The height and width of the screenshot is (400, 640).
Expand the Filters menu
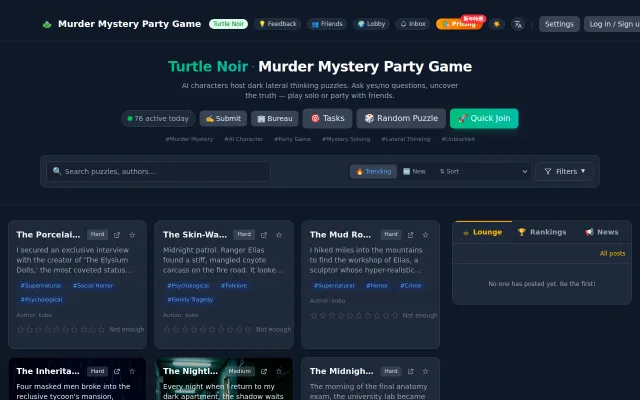coord(564,171)
